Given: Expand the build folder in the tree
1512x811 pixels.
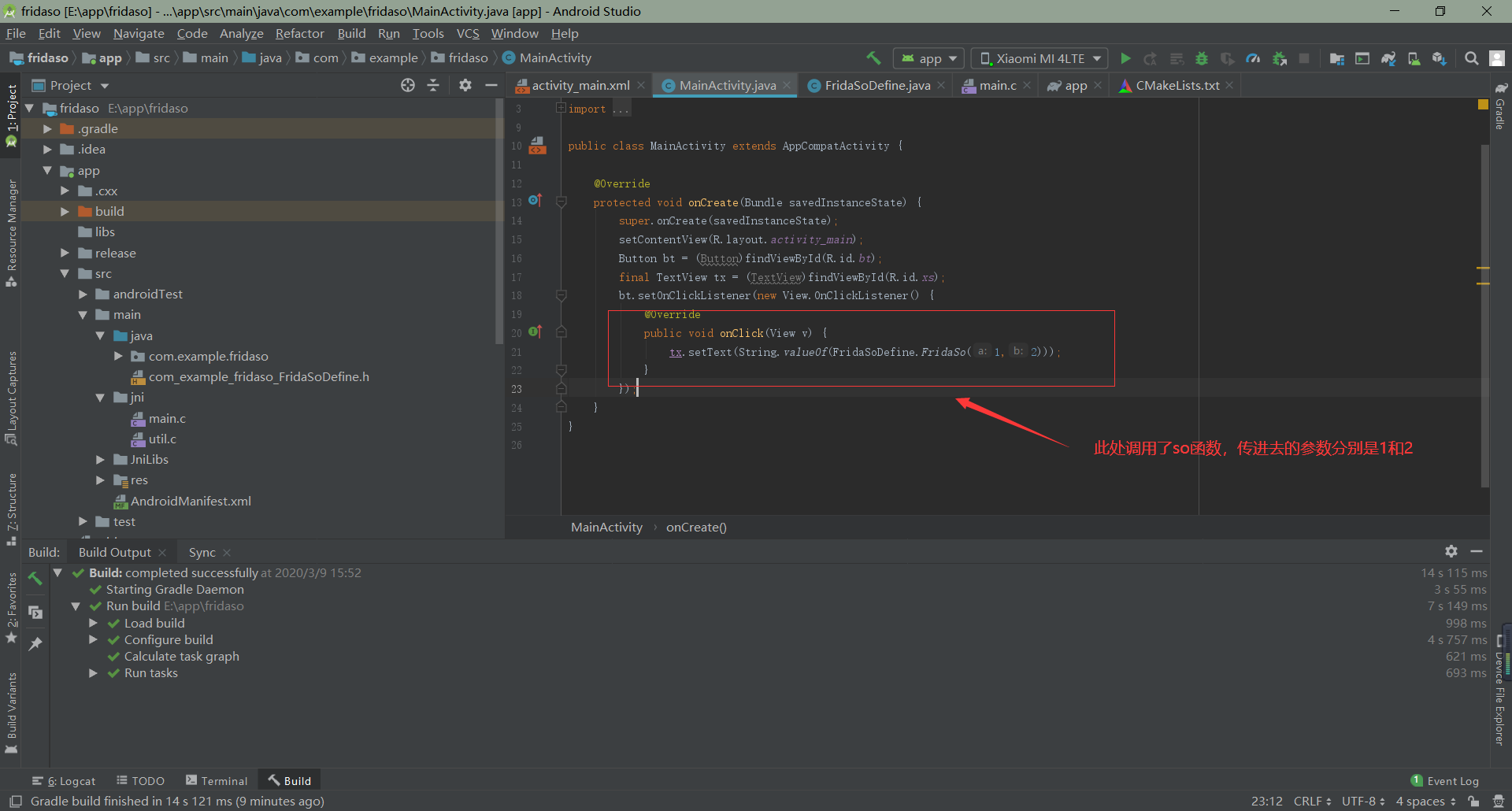Looking at the screenshot, I should (65, 211).
